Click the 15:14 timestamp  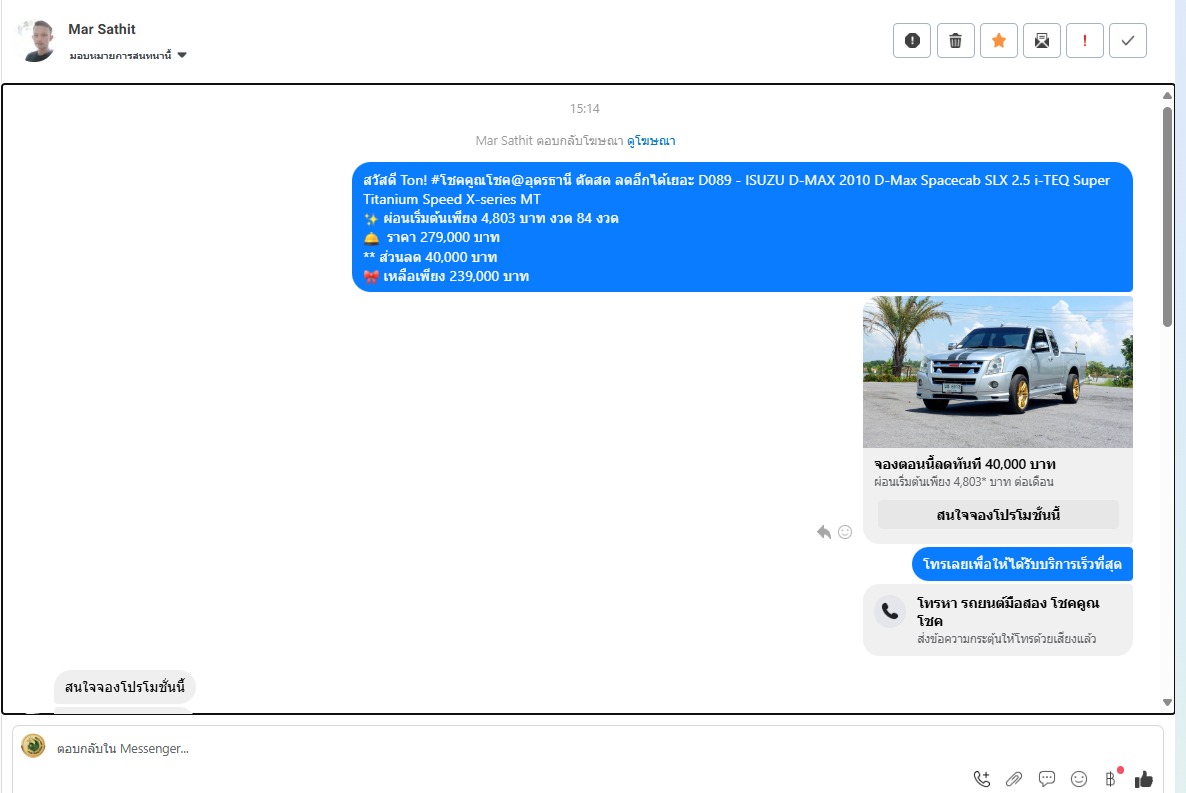pos(585,109)
